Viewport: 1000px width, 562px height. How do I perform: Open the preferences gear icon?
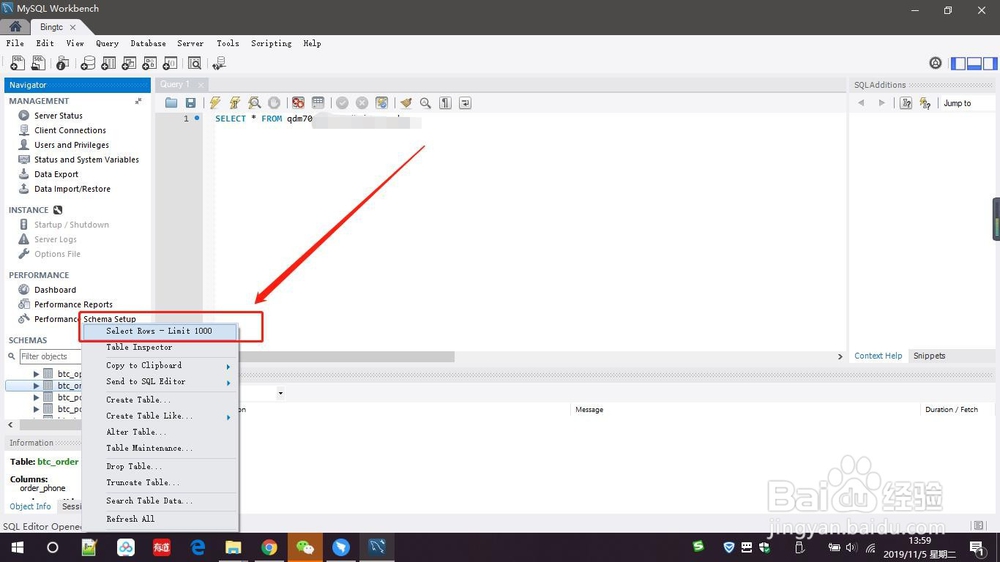935,63
